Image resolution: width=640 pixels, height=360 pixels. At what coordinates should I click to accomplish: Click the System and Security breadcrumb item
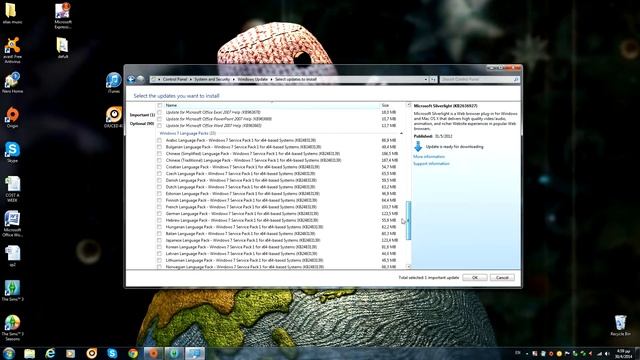point(212,80)
